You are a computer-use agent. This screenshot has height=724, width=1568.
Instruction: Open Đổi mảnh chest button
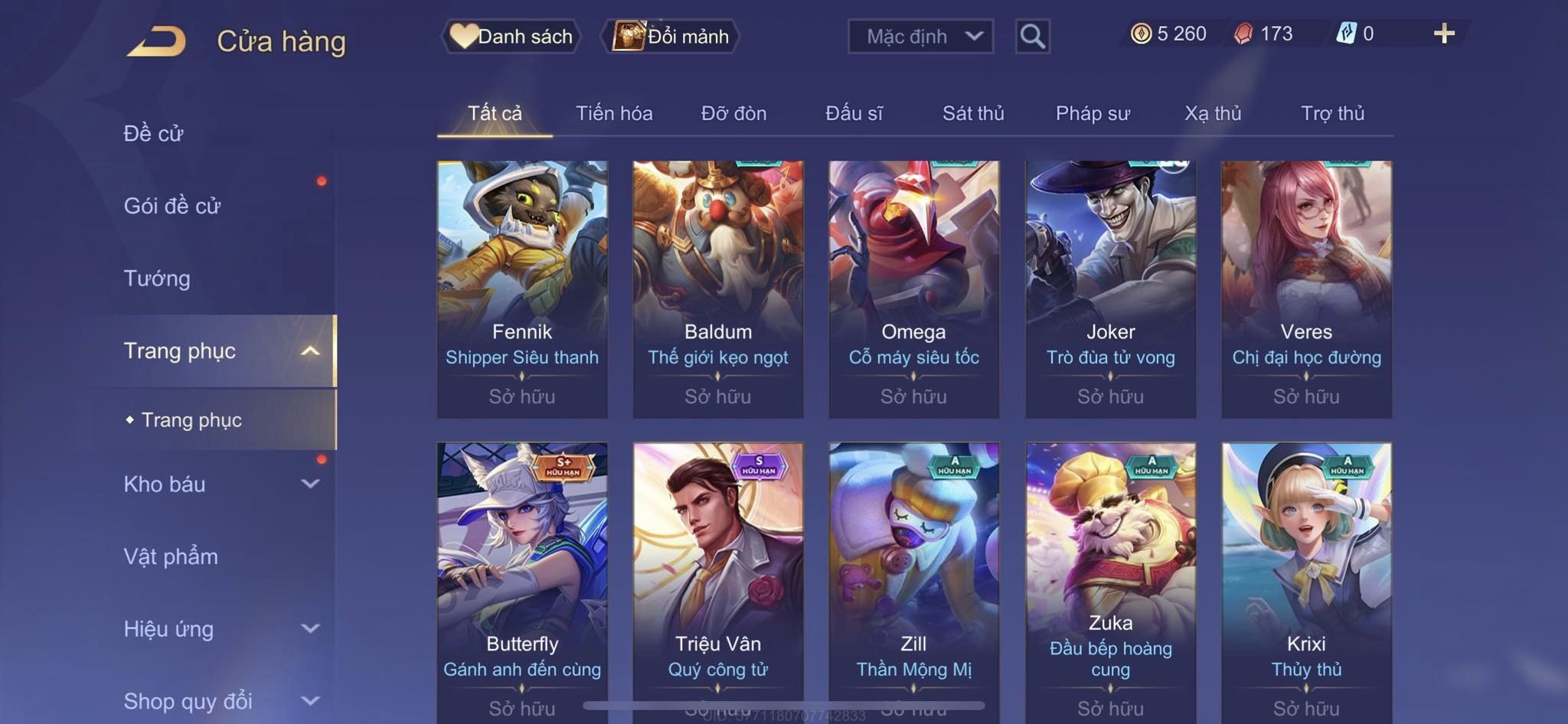tap(671, 36)
